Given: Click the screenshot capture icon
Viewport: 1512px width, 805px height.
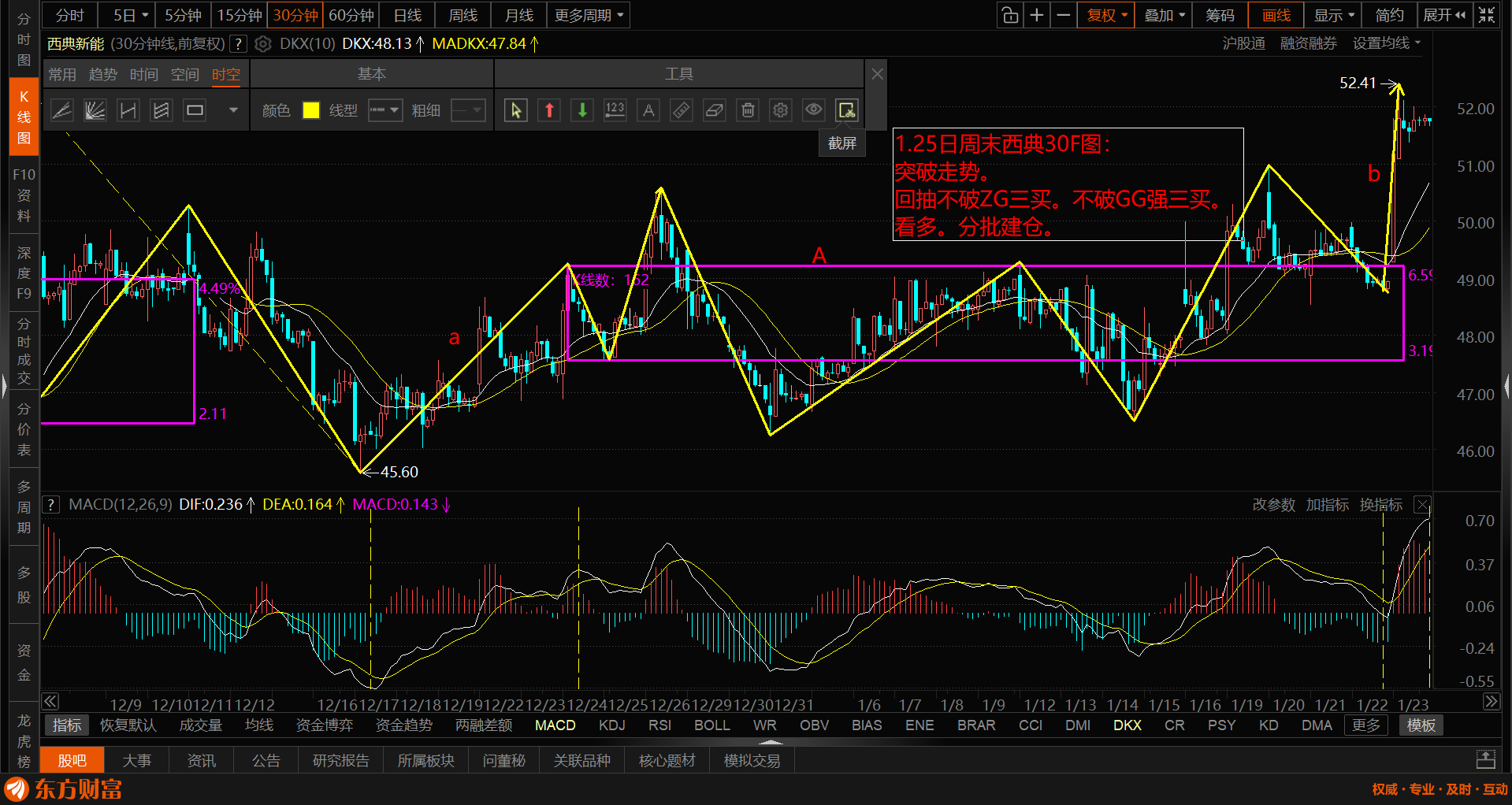Looking at the screenshot, I should pyautogui.click(x=846, y=110).
